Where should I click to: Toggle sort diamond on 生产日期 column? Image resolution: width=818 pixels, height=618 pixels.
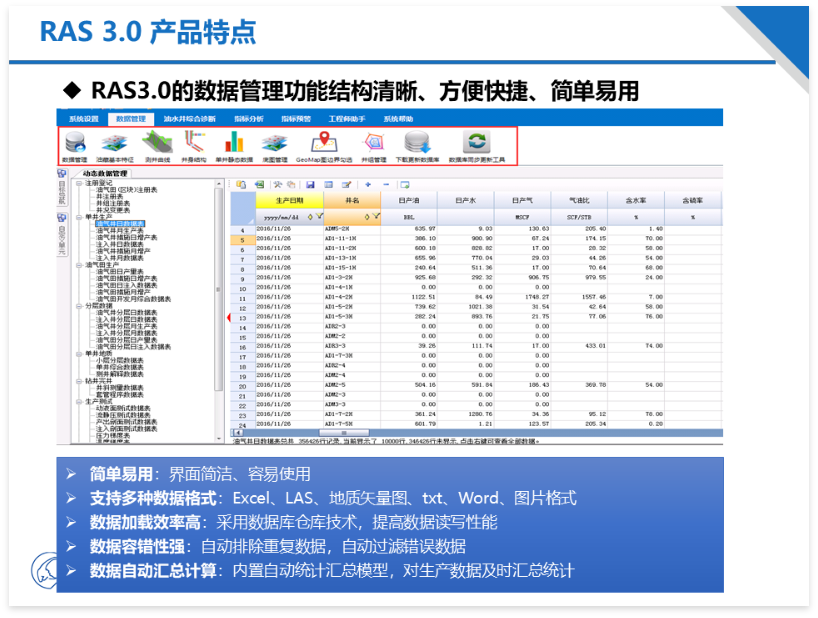tap(310, 217)
